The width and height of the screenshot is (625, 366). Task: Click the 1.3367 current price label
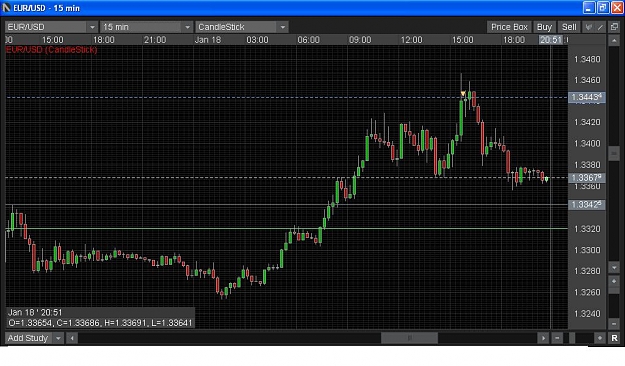586,177
